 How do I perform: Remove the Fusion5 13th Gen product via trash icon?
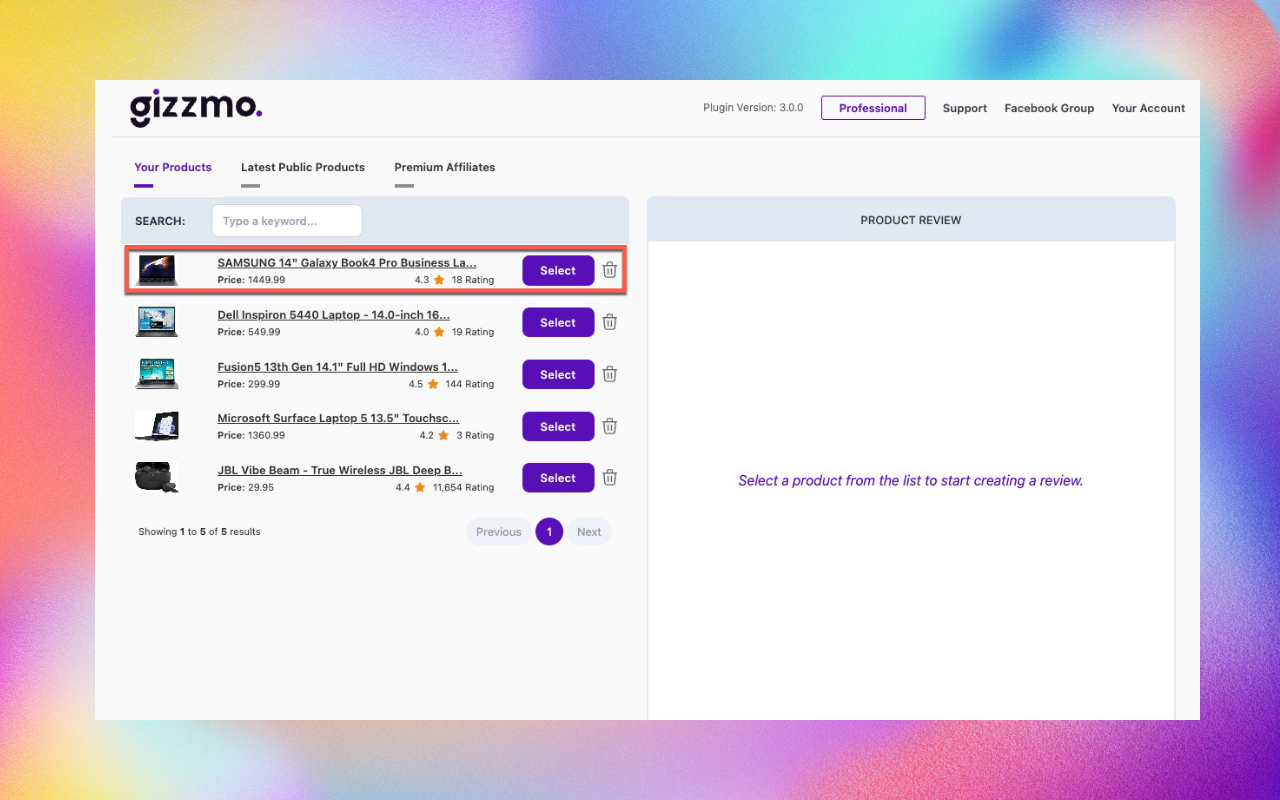pos(610,374)
